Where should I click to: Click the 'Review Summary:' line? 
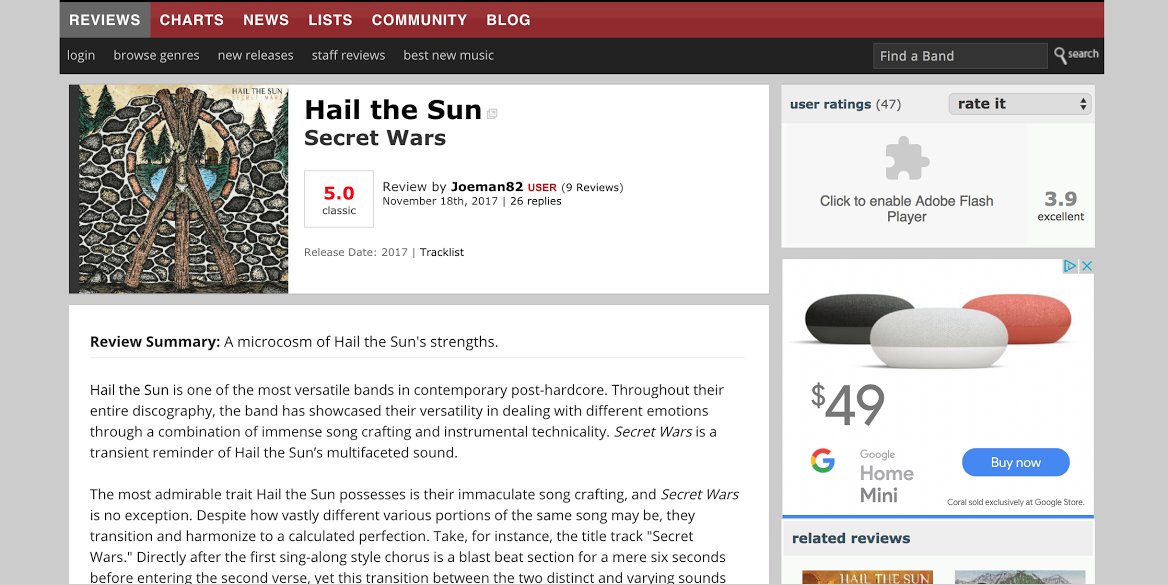coord(294,342)
